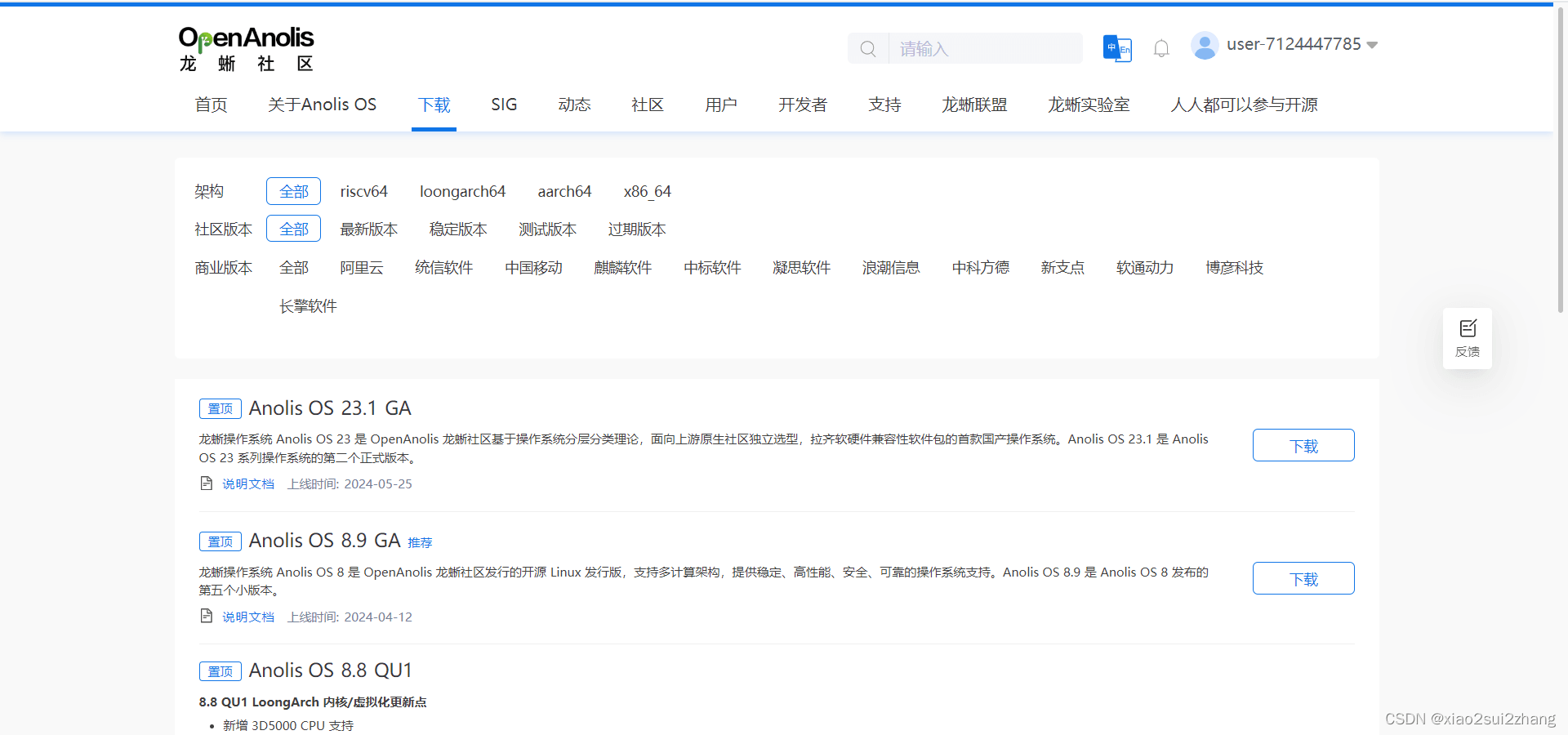Filter commercial version by 浪潮信息
Viewport: 1568px width, 735px height.
(x=891, y=268)
